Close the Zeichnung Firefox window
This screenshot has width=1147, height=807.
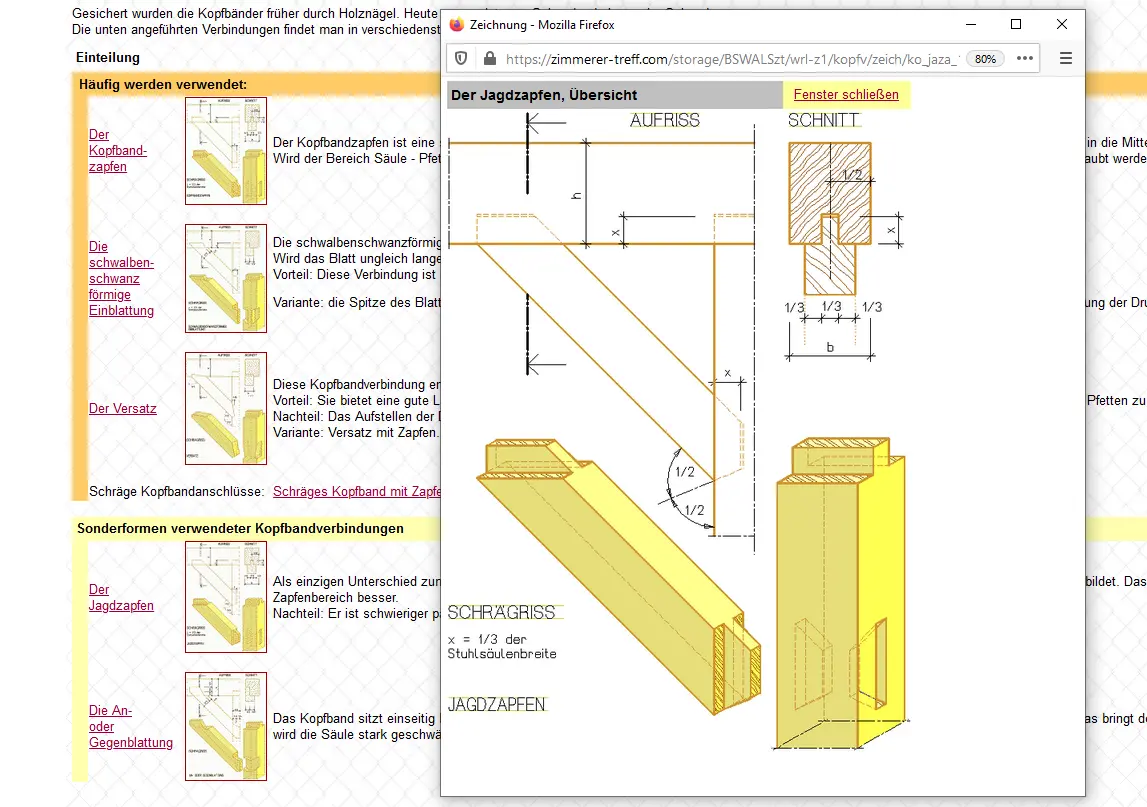[x=1062, y=24]
